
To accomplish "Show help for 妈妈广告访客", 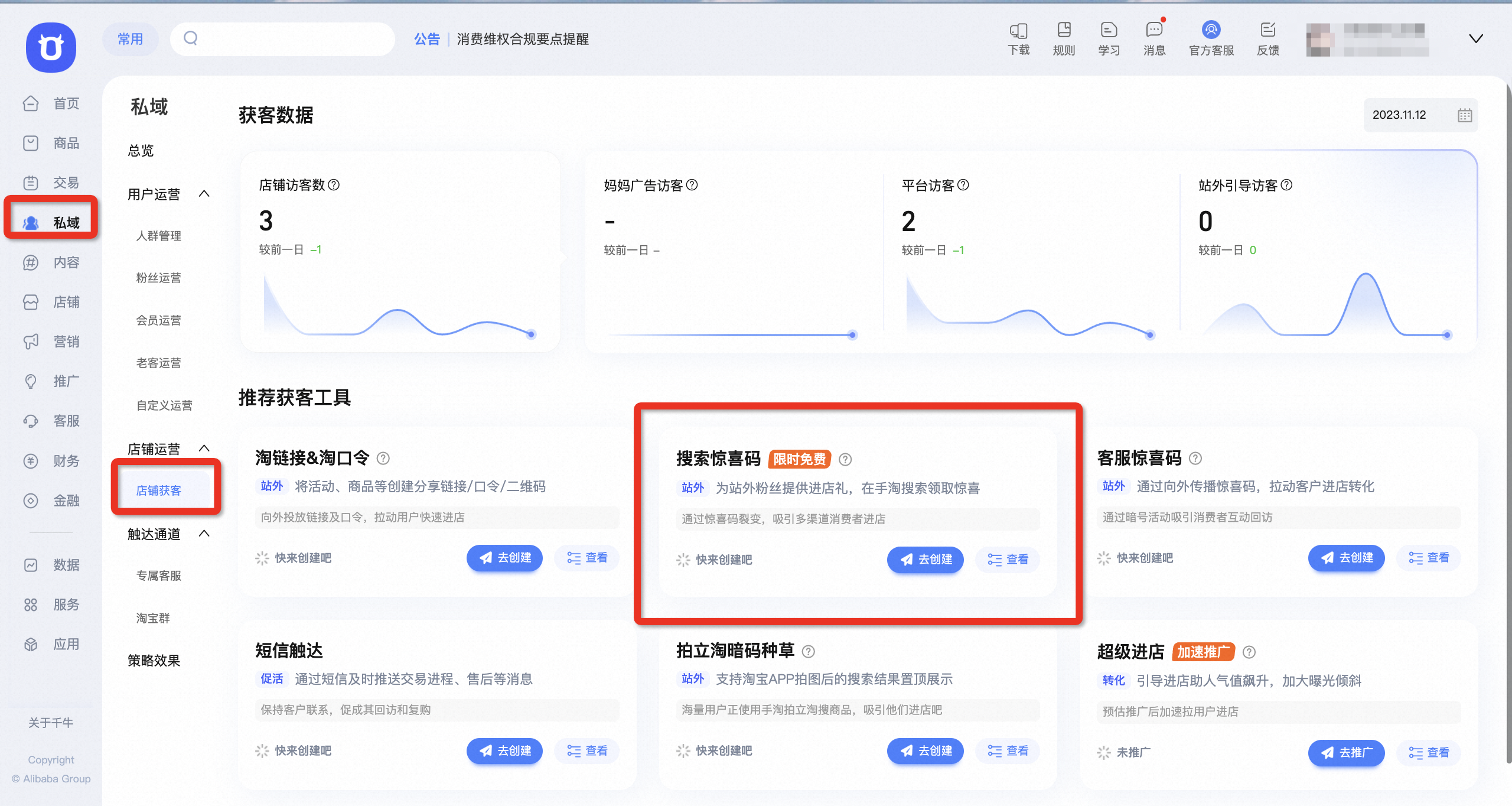I will coord(692,185).
